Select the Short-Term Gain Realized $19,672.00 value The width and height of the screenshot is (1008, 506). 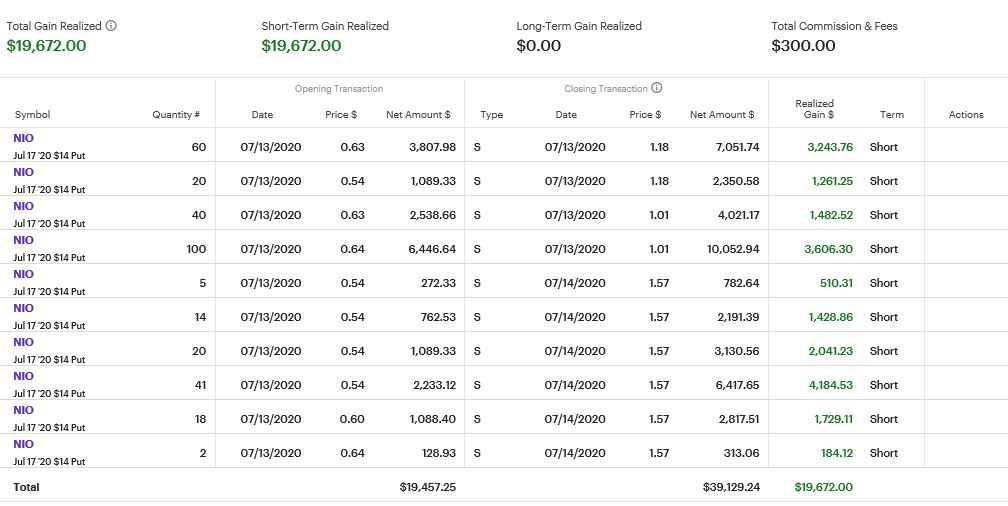301,46
